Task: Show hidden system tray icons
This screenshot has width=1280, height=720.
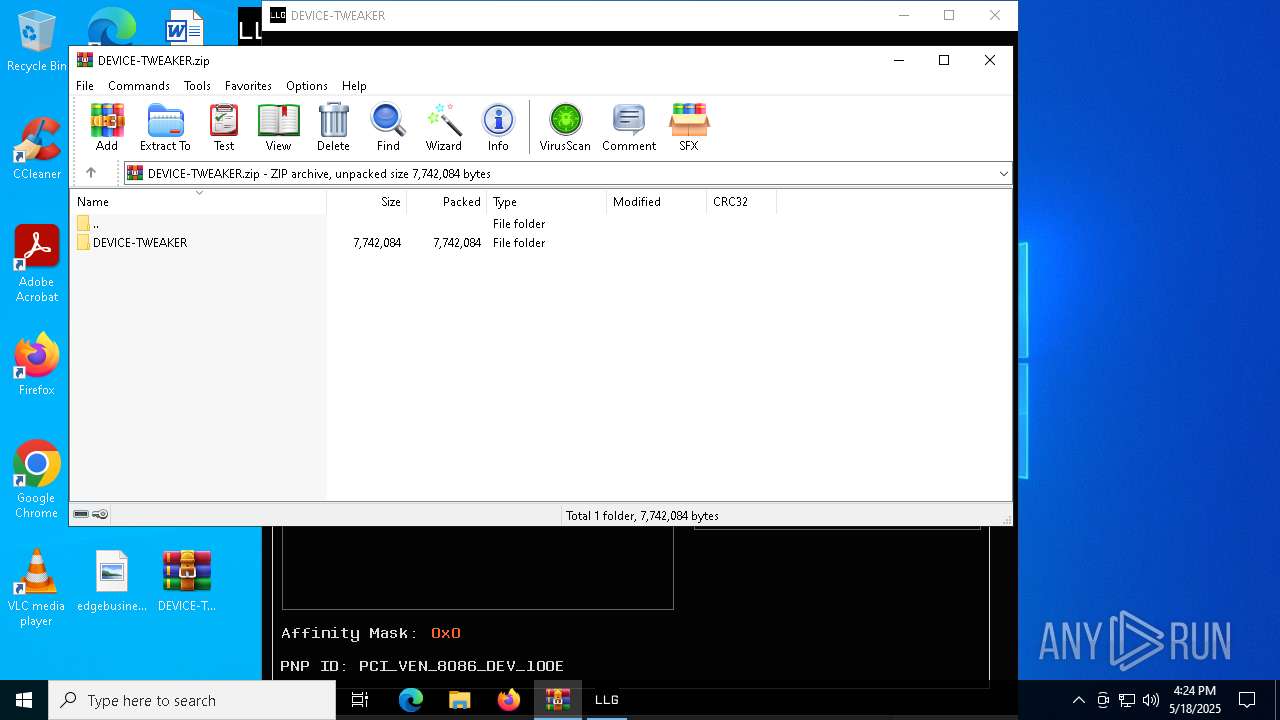Action: point(1078,700)
